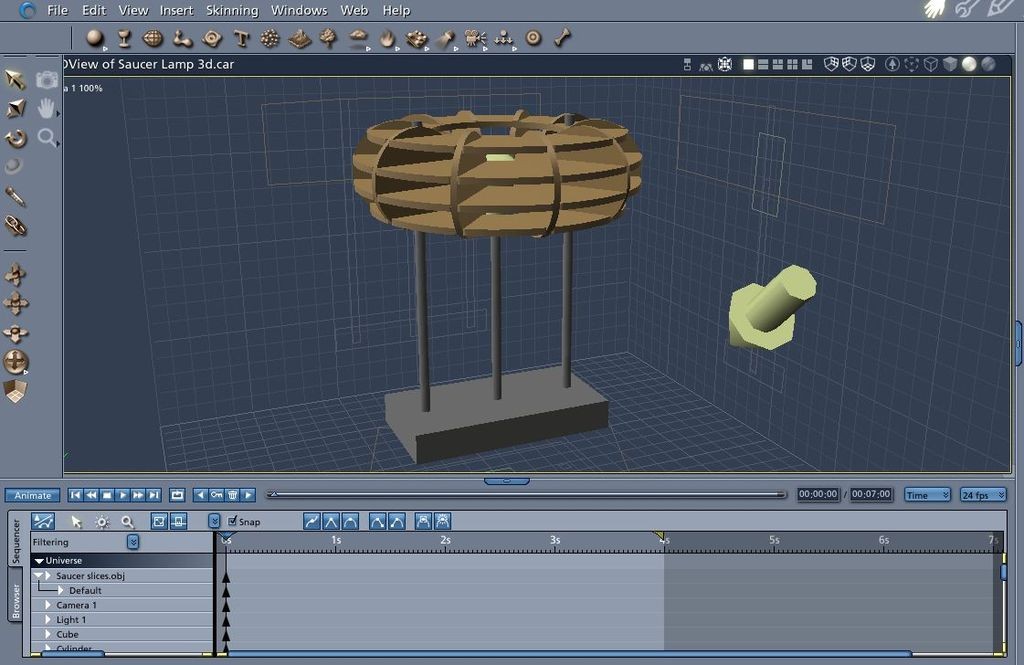Toggle the graph editor curve view button

43,521
